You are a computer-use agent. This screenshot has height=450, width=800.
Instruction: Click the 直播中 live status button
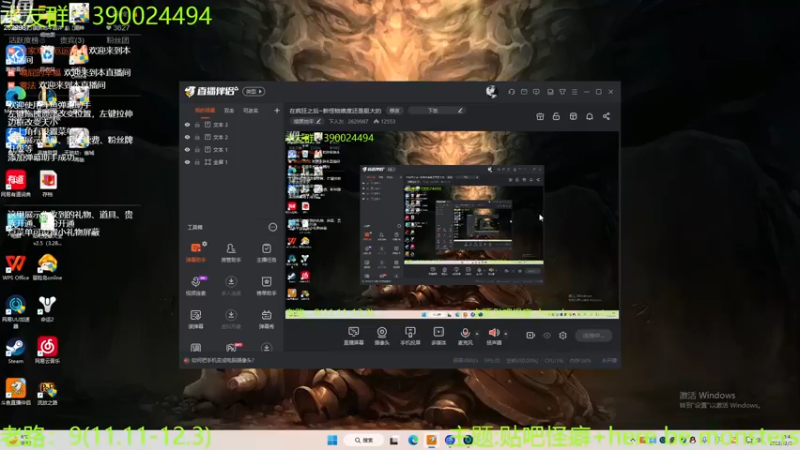(x=593, y=335)
